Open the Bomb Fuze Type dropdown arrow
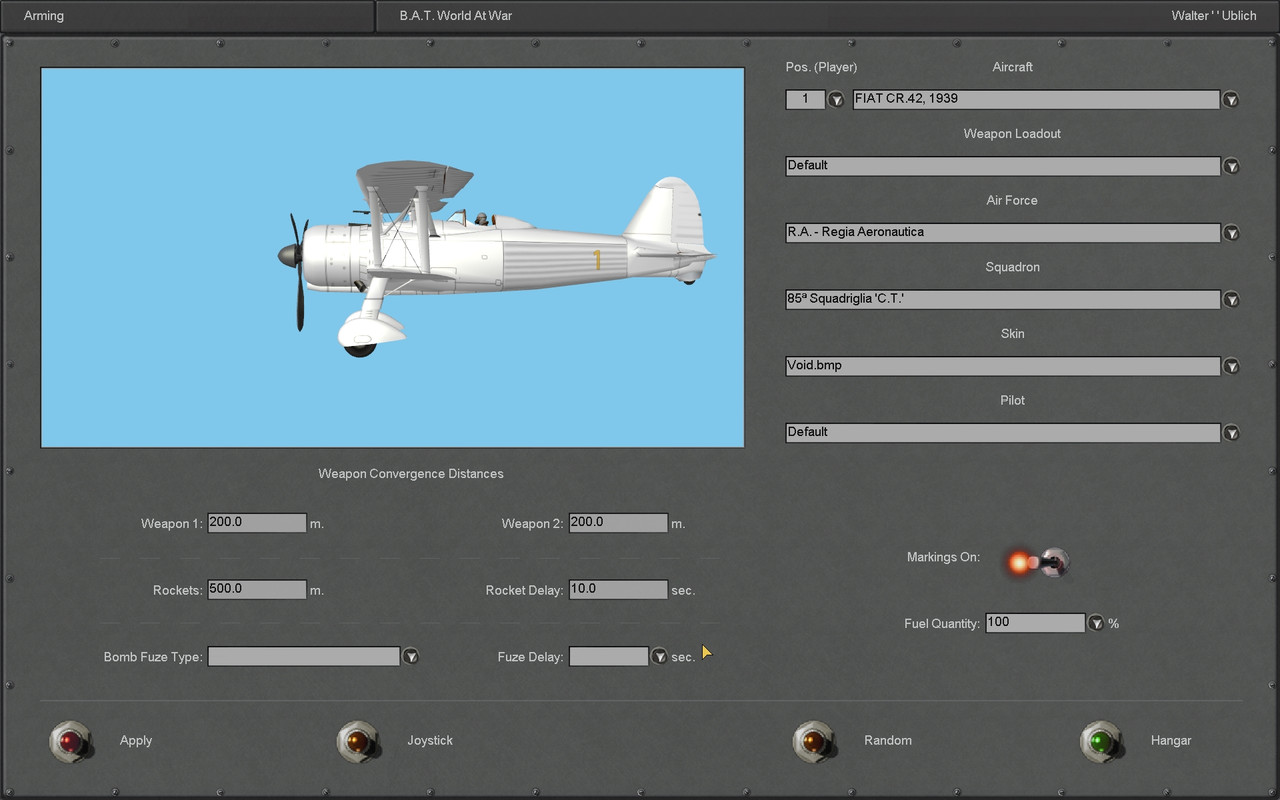 coord(410,657)
